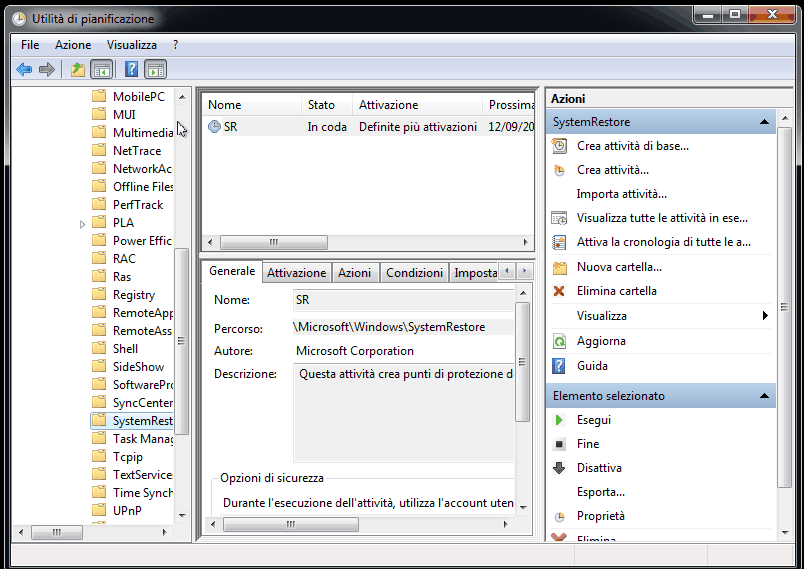Image resolution: width=804 pixels, height=569 pixels.
Task: Click the Esegui green play icon
Action: [559, 420]
